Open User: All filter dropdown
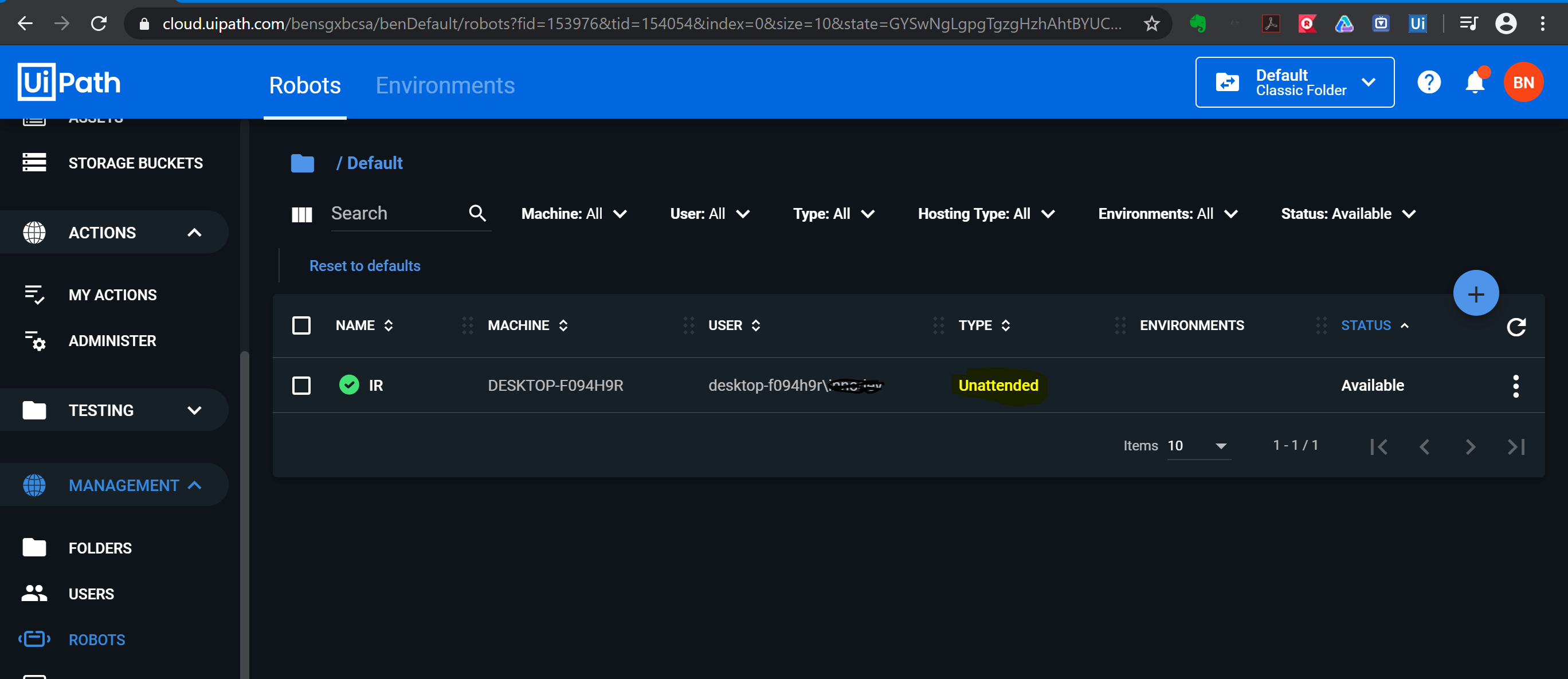 709,214
